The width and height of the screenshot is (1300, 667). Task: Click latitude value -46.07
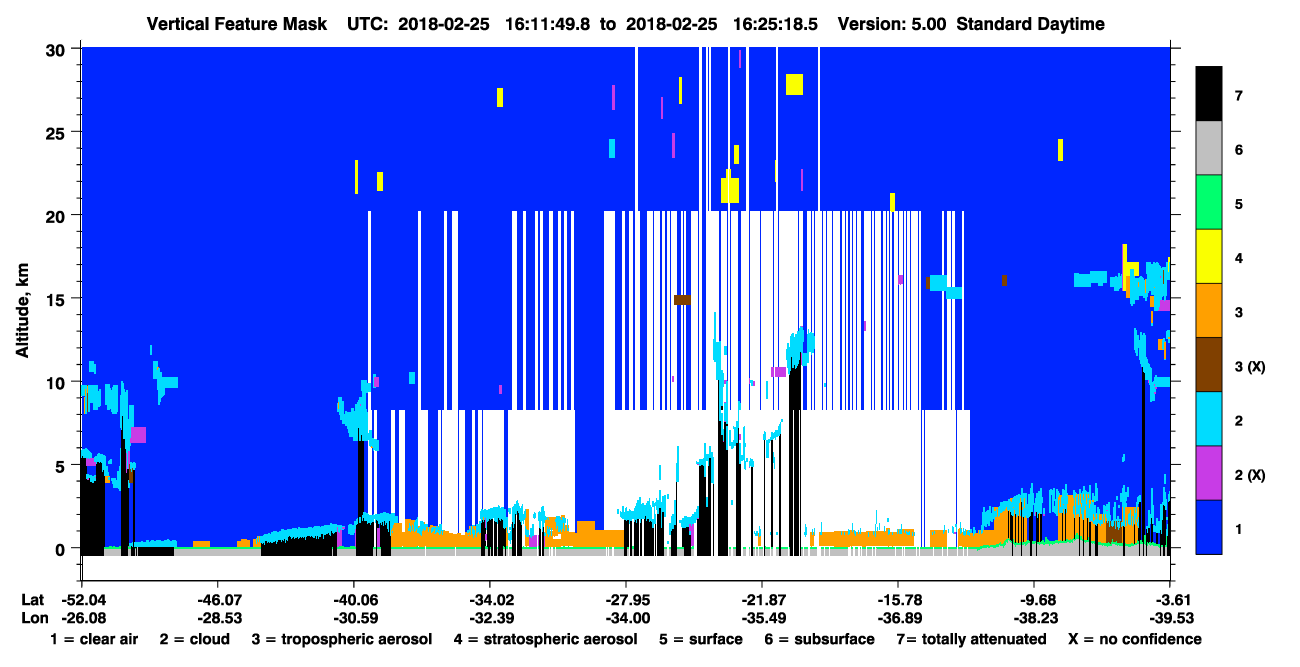point(217,599)
